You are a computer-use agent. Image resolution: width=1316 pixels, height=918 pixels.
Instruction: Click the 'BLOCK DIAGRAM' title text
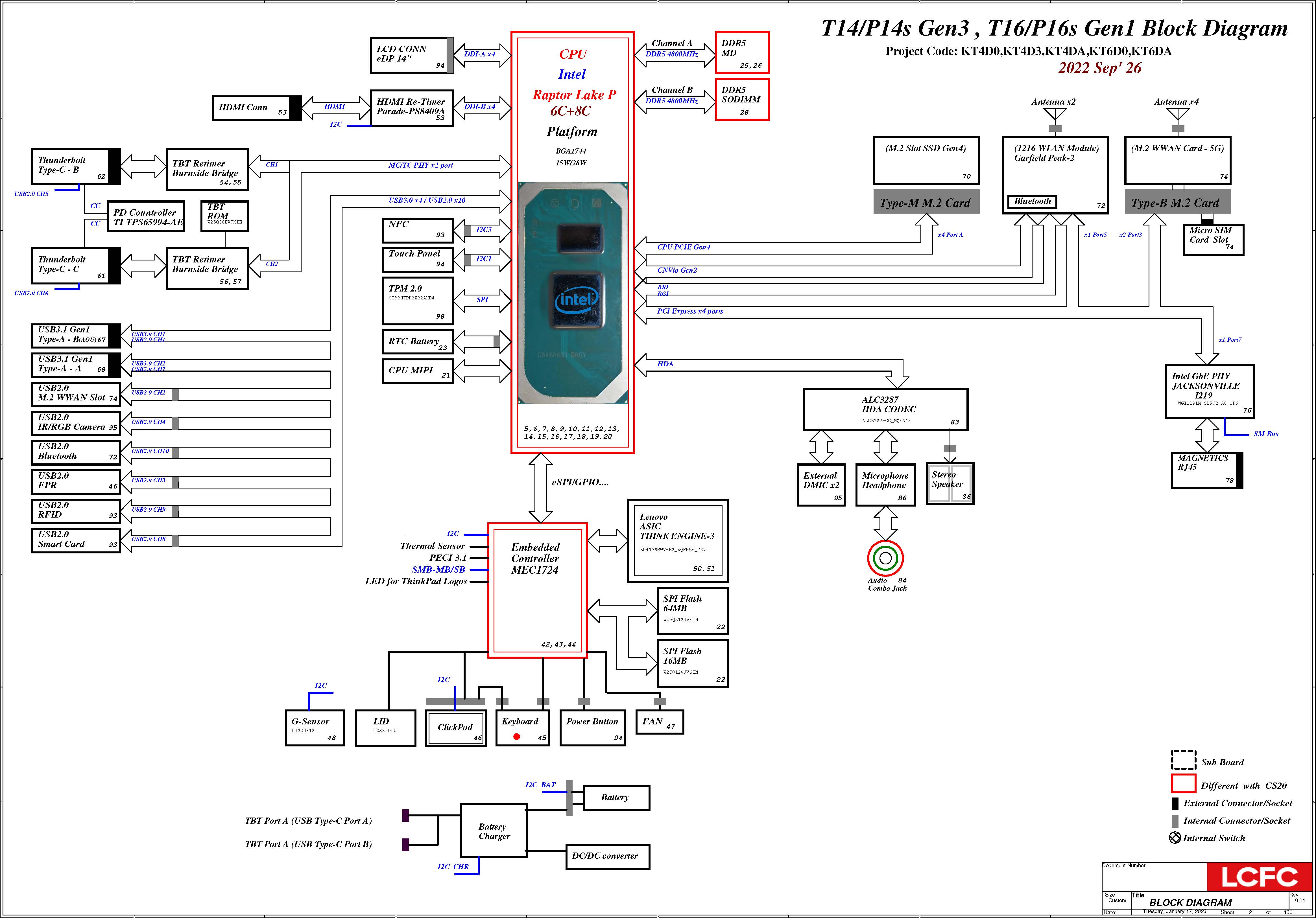click(1190, 902)
